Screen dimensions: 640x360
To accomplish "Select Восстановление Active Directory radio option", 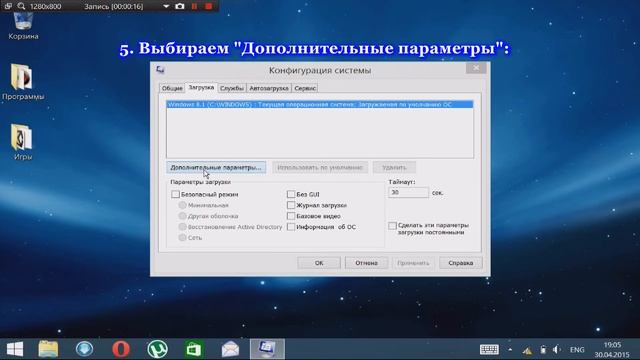I will point(182,227).
